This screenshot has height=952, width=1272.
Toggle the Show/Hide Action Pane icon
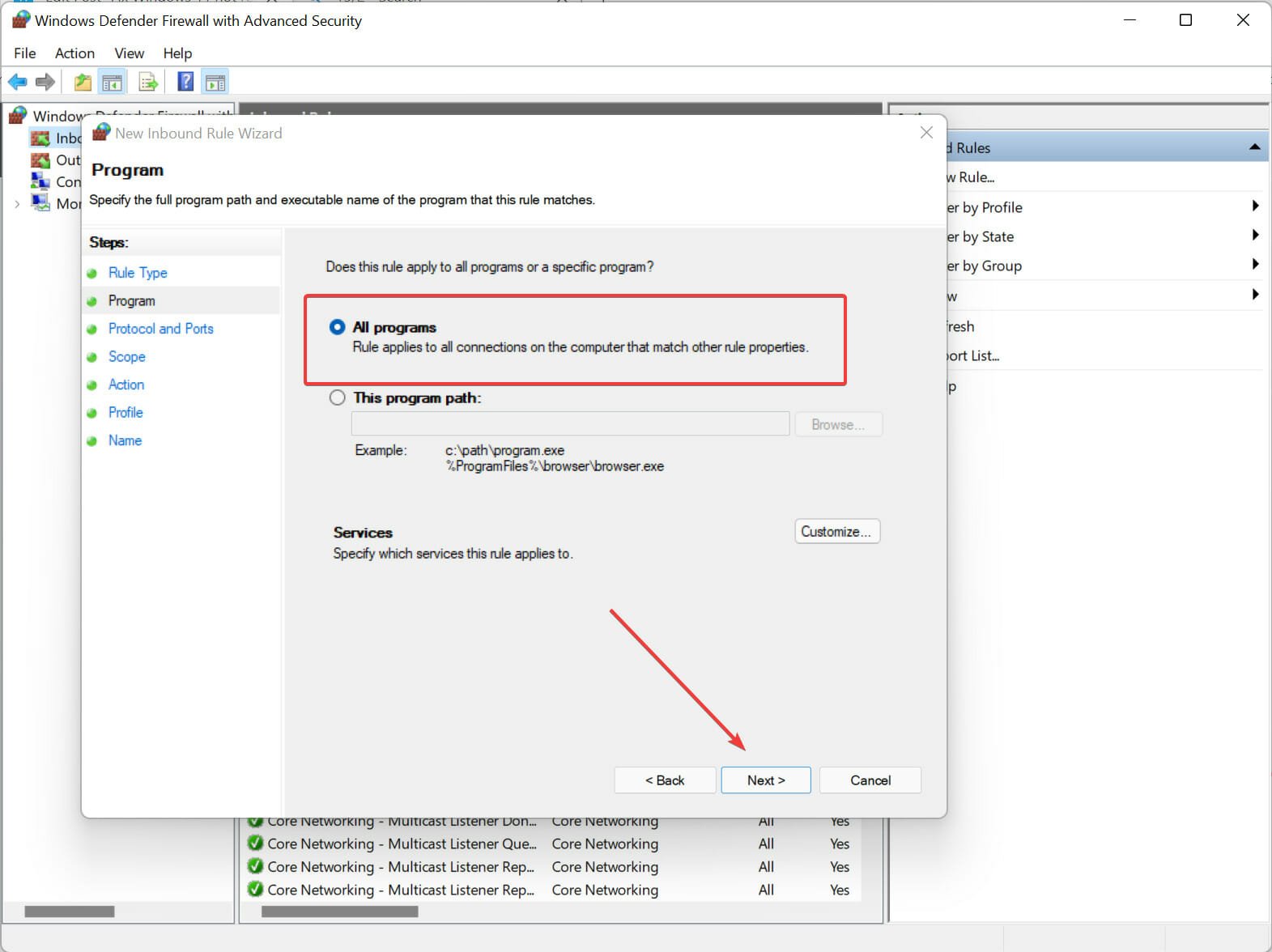[x=215, y=82]
